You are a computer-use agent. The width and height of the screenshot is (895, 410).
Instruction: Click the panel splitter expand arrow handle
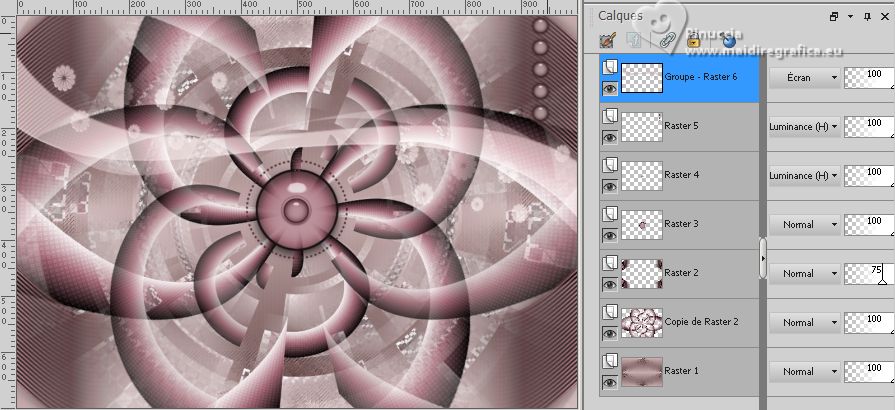pyautogui.click(x=763, y=259)
